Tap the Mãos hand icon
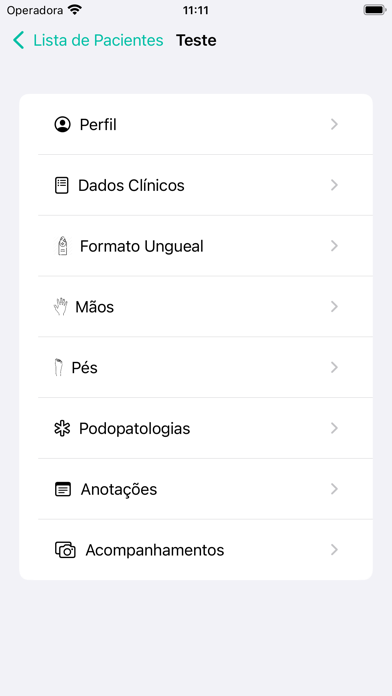 point(60,307)
